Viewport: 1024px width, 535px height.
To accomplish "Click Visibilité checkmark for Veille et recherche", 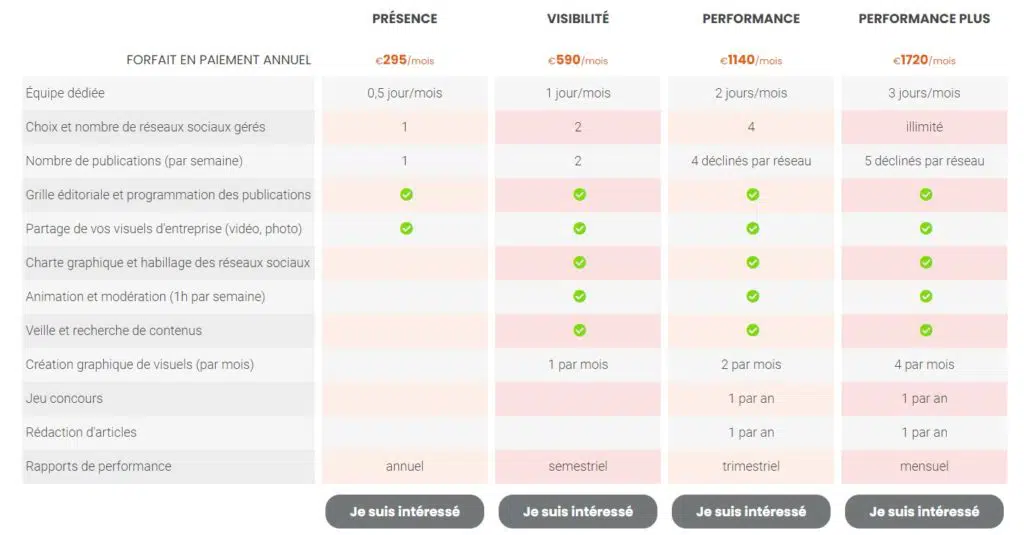I will click(x=579, y=330).
